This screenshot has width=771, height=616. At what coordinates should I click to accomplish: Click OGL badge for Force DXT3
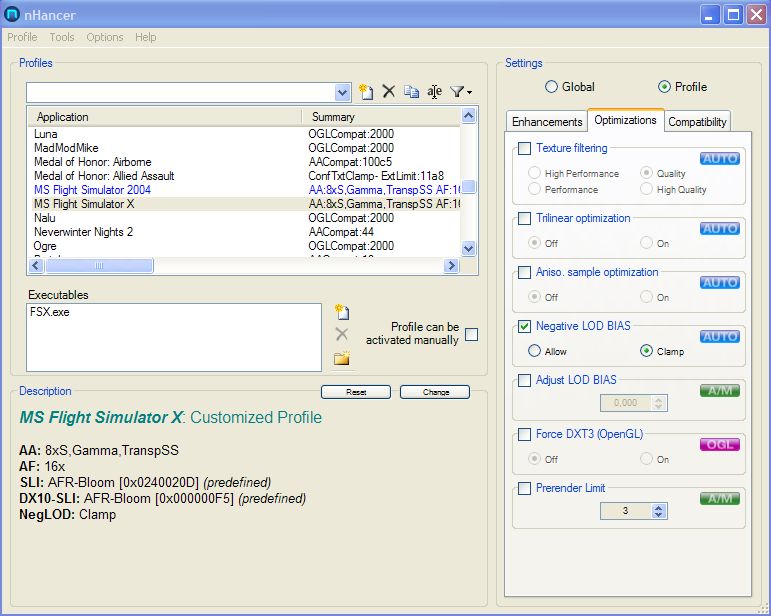(x=720, y=444)
